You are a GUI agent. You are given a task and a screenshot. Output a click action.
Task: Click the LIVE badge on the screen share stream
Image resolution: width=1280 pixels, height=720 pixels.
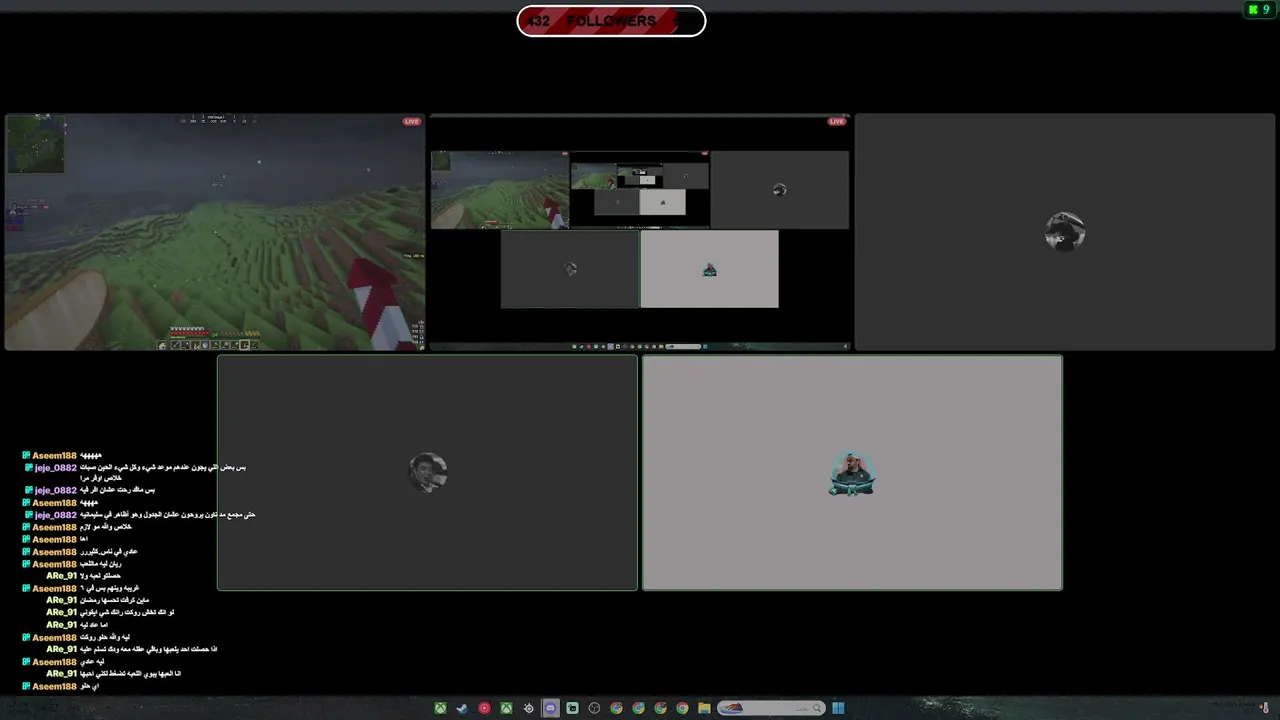coord(837,122)
